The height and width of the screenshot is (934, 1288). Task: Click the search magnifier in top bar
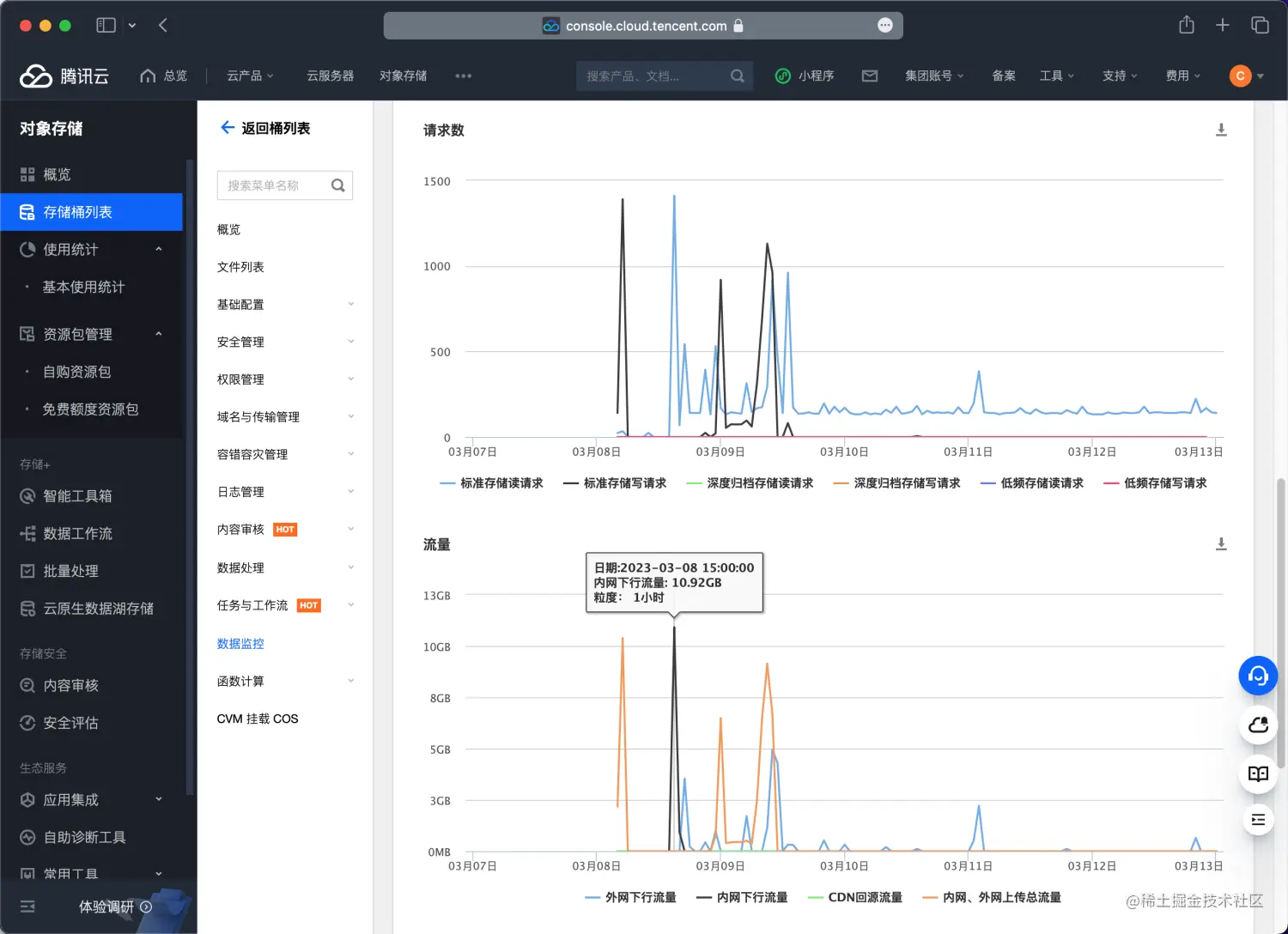coord(737,76)
